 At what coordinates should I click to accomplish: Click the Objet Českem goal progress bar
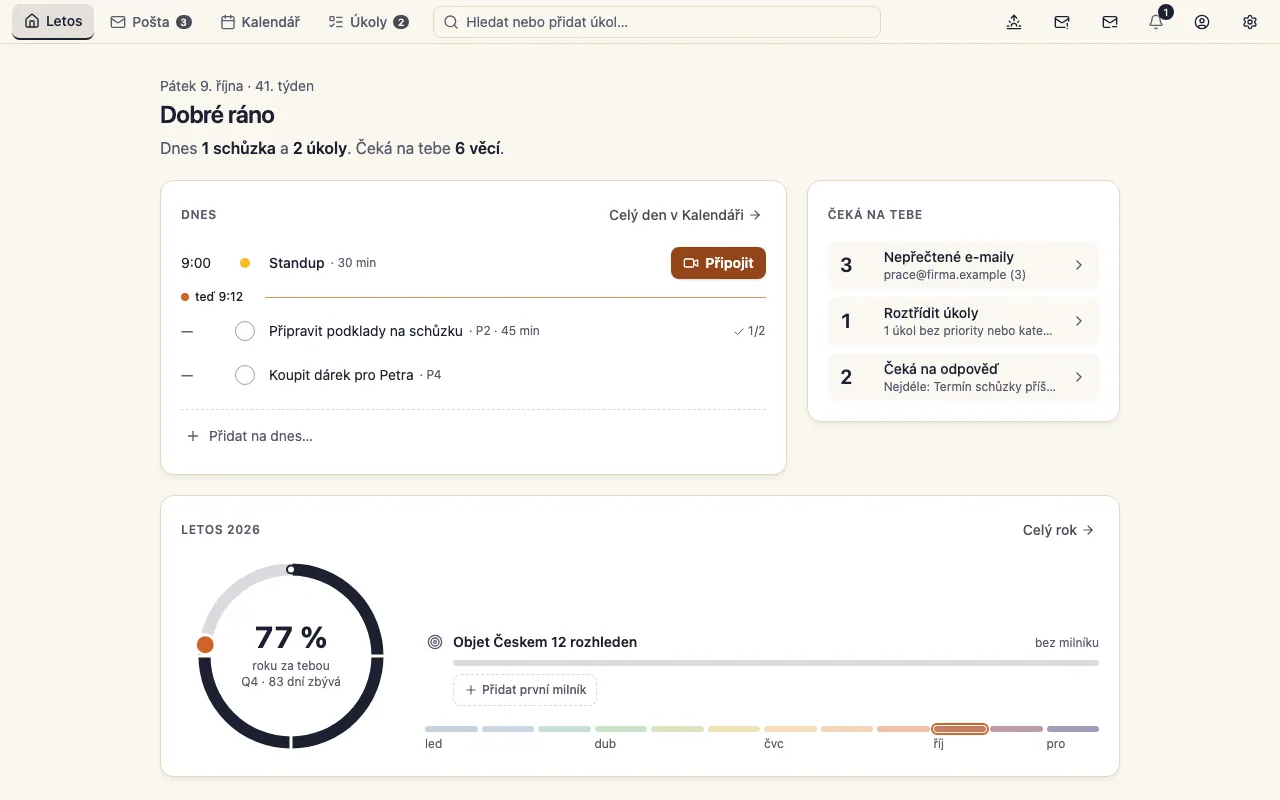776,663
